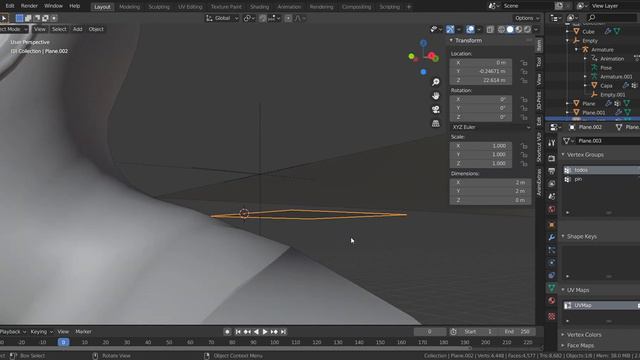Screen dimensions: 640x360
Task: Toggle proportional editing in header
Action: [x=288, y=18]
